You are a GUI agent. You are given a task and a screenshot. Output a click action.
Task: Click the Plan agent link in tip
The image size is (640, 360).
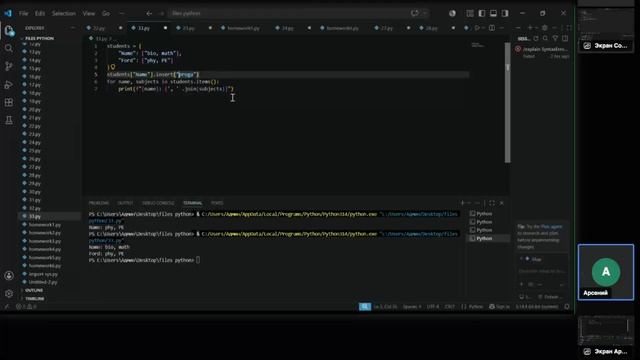point(551,227)
